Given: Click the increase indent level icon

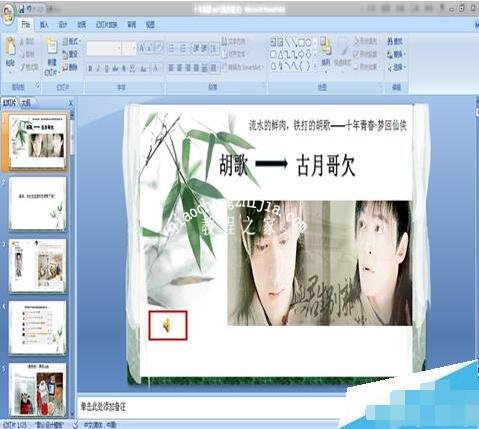Looking at the screenshot, I should click(204, 49).
